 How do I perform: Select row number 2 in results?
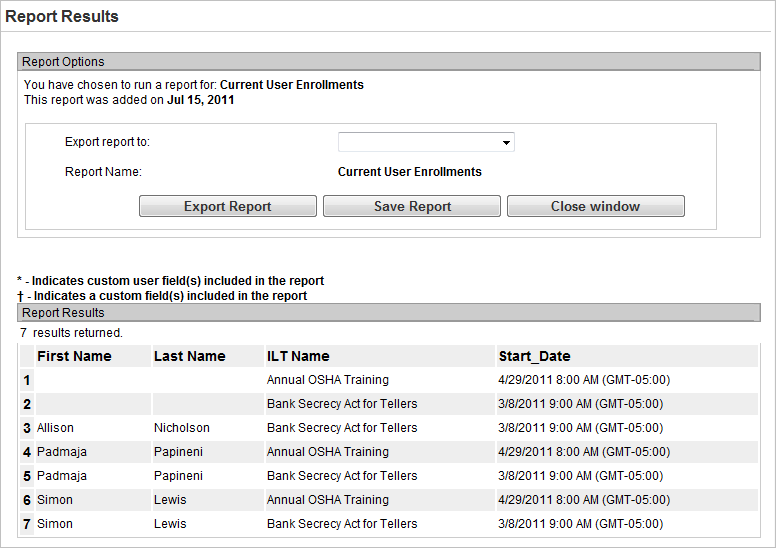pos(27,404)
